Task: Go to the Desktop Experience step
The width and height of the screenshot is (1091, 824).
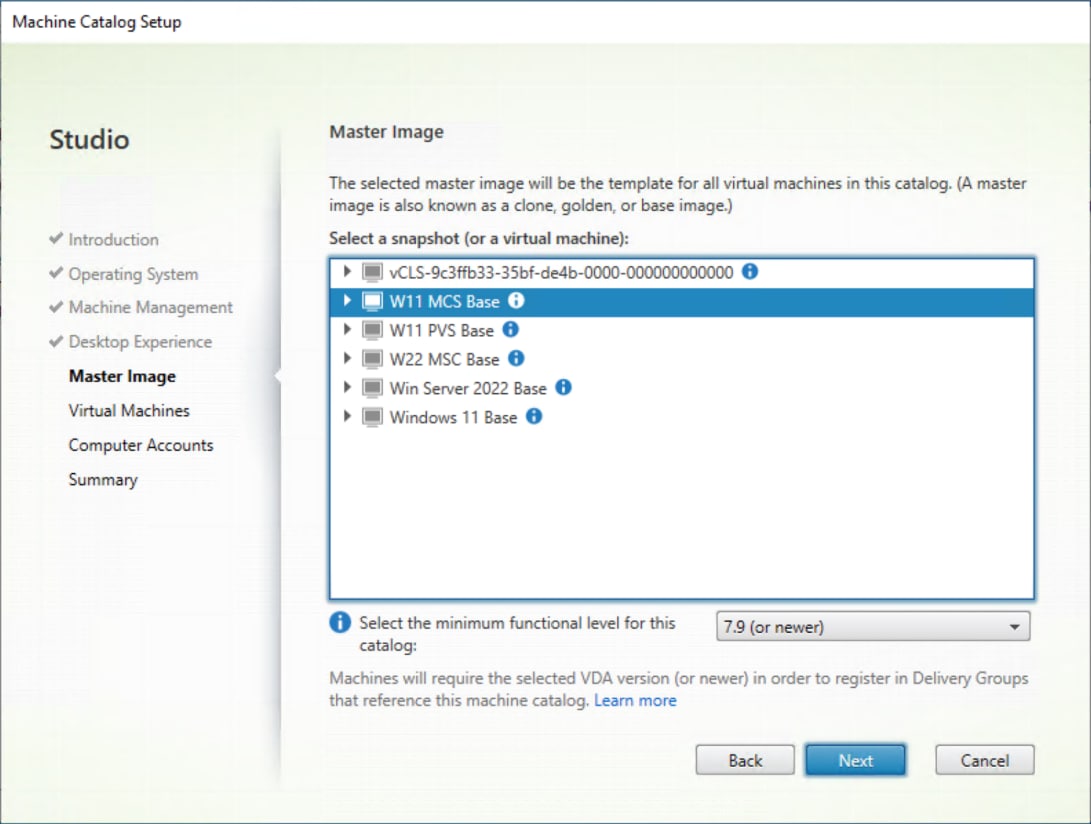Action: (140, 342)
